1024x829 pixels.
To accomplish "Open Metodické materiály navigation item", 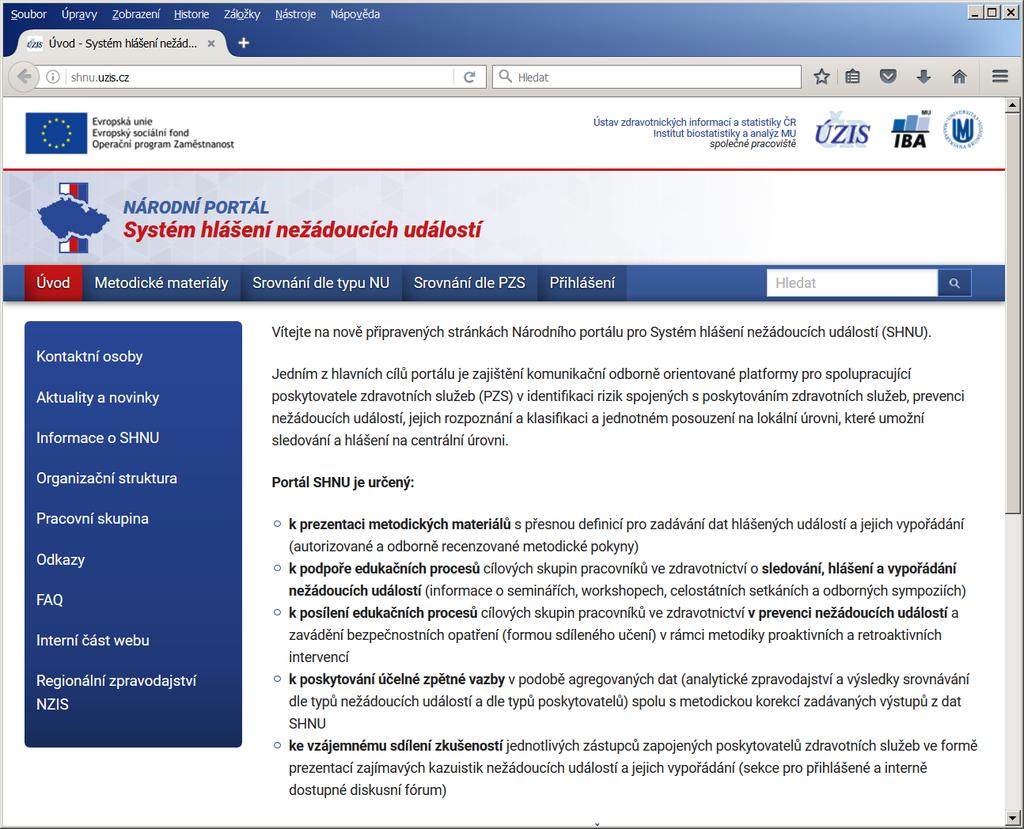I will tap(161, 283).
